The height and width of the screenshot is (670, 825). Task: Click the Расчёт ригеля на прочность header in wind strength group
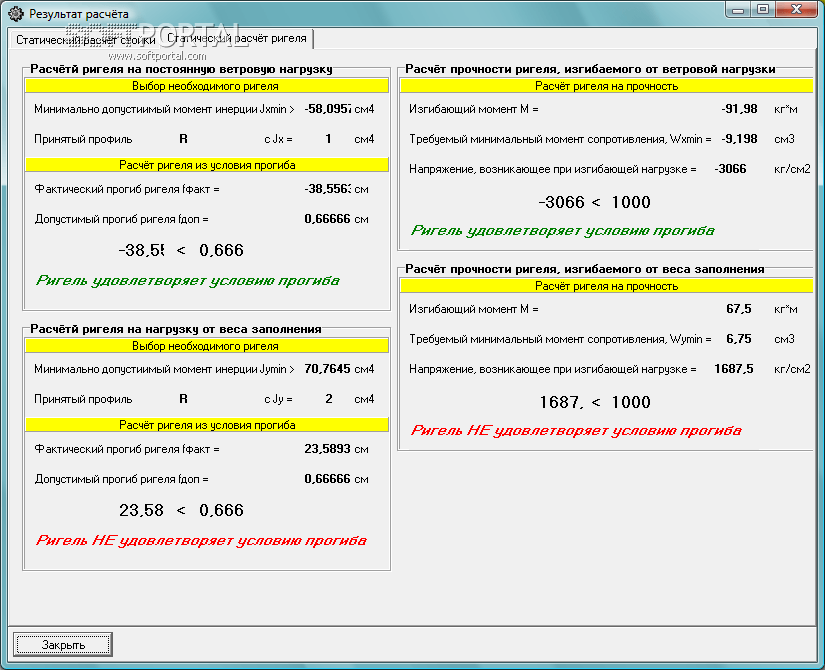pyautogui.click(x=607, y=86)
